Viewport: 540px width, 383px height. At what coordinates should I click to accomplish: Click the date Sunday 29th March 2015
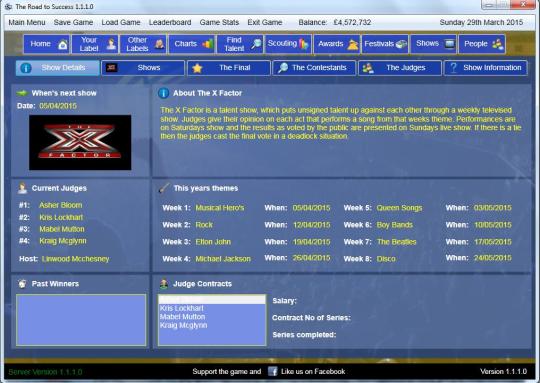point(481,22)
